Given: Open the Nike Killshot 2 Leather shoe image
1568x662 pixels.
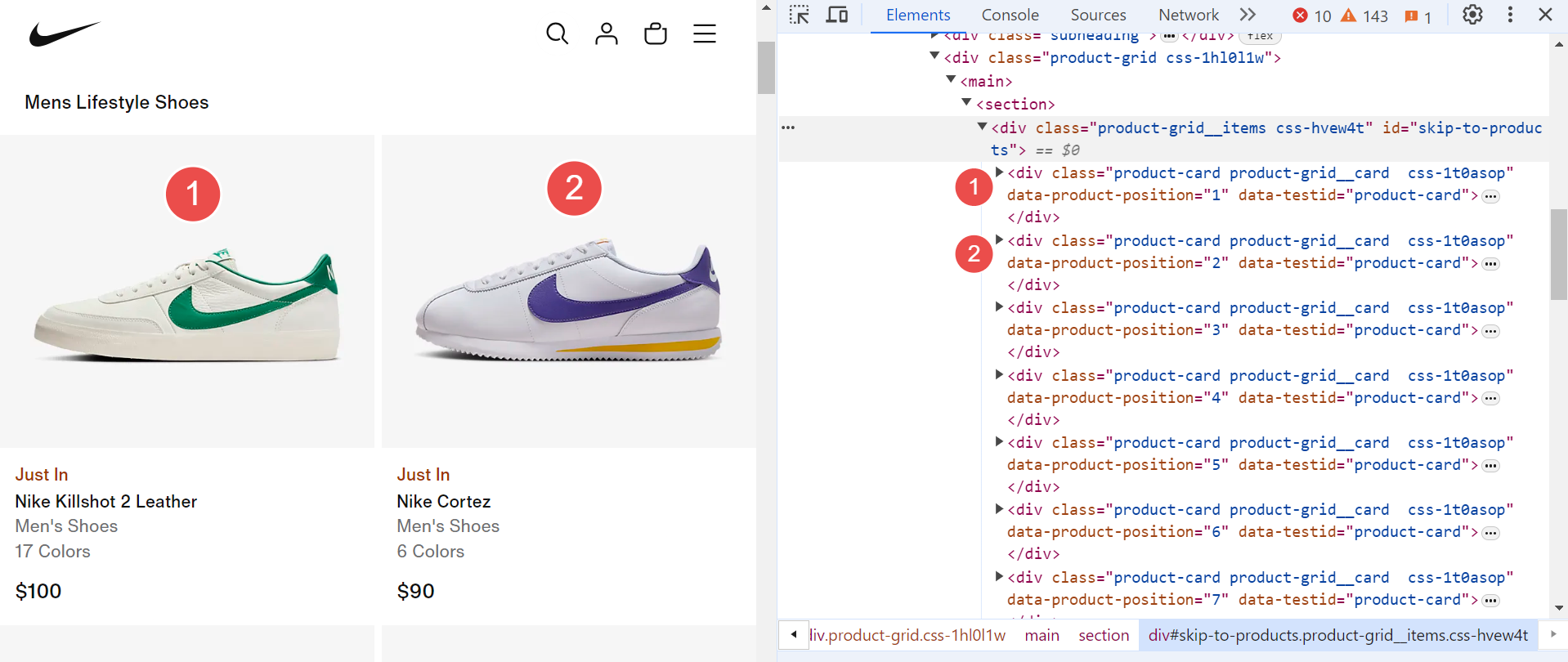Looking at the screenshot, I should point(187,291).
